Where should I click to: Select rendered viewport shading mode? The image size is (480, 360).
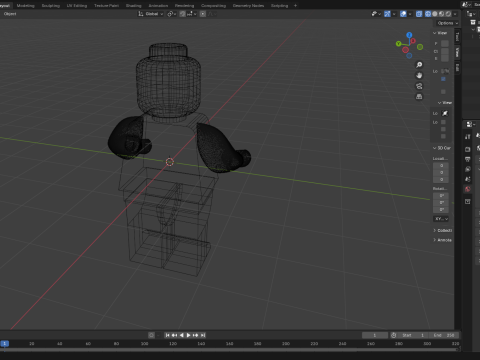(x=448, y=14)
